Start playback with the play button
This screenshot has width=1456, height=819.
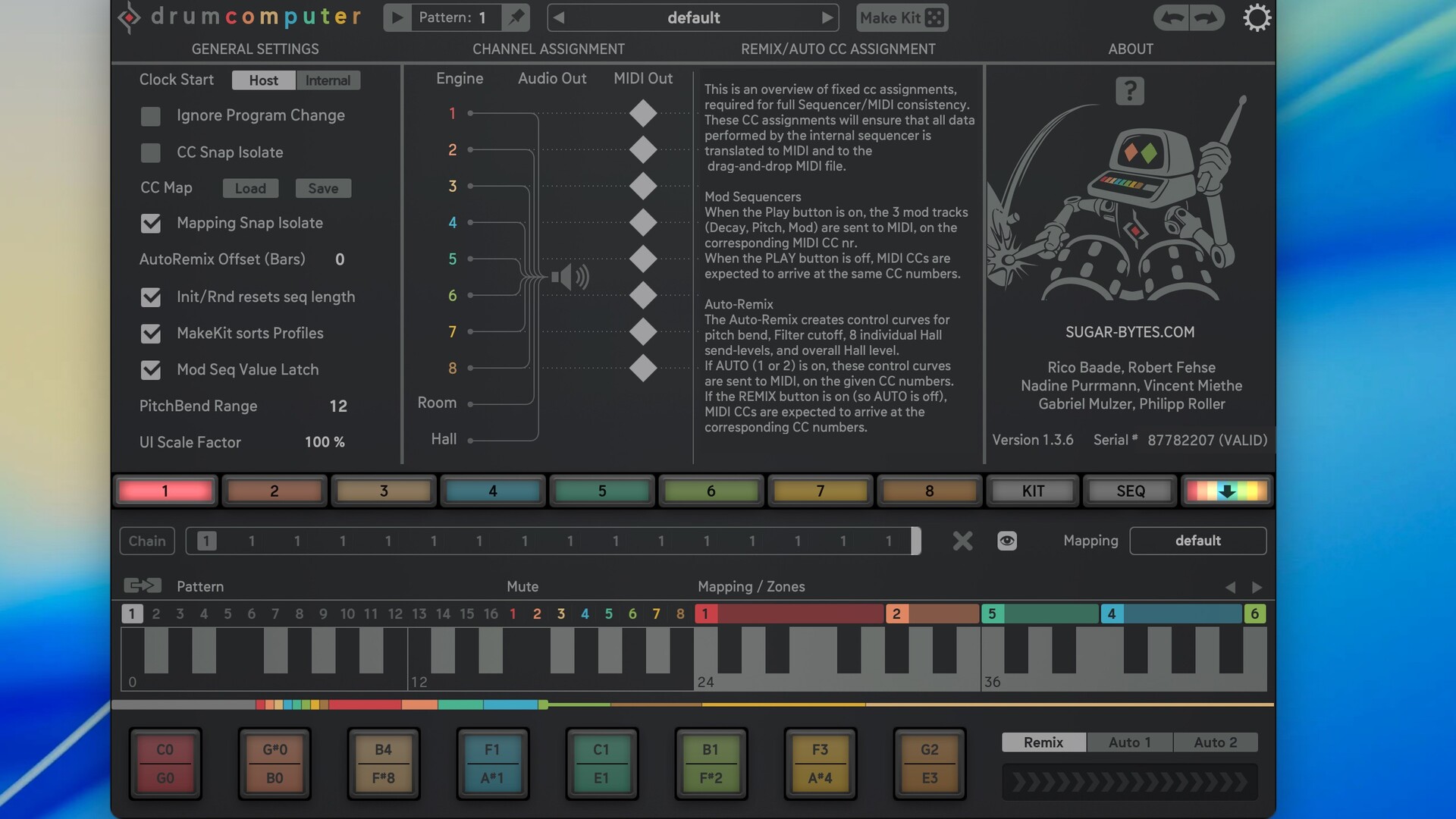pos(397,17)
